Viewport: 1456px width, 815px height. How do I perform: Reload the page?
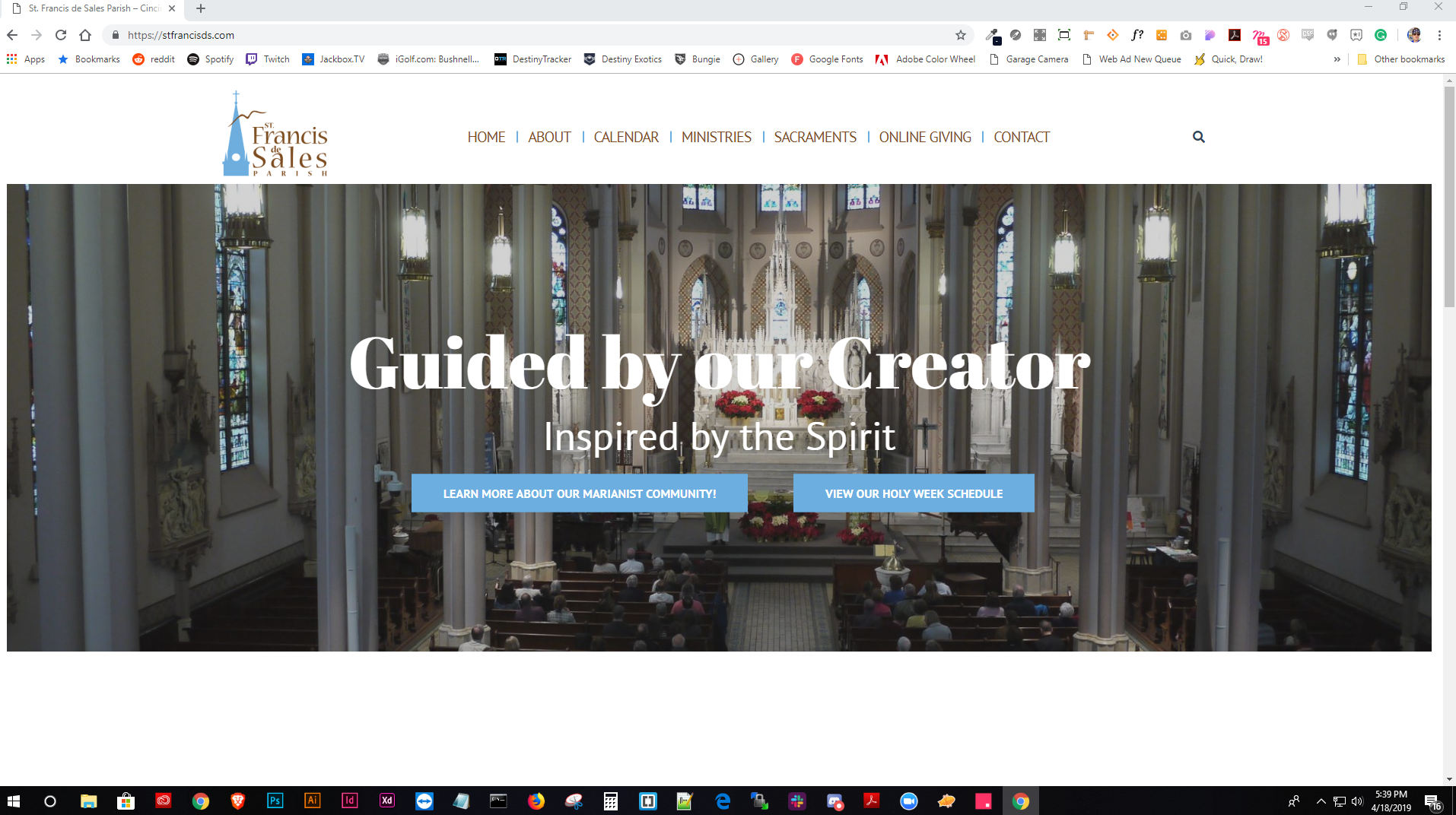[61, 35]
